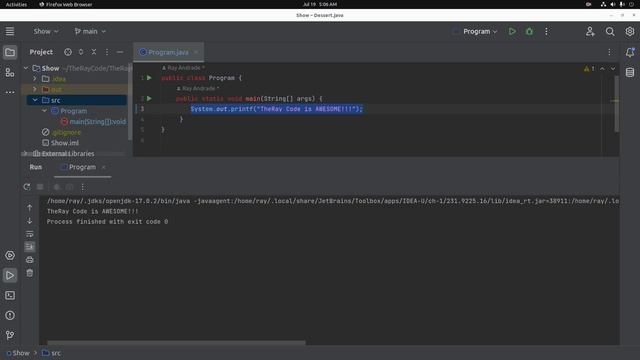This screenshot has height=360, width=640.
Task: Click the editor vertical scrollbar
Action: (616, 104)
